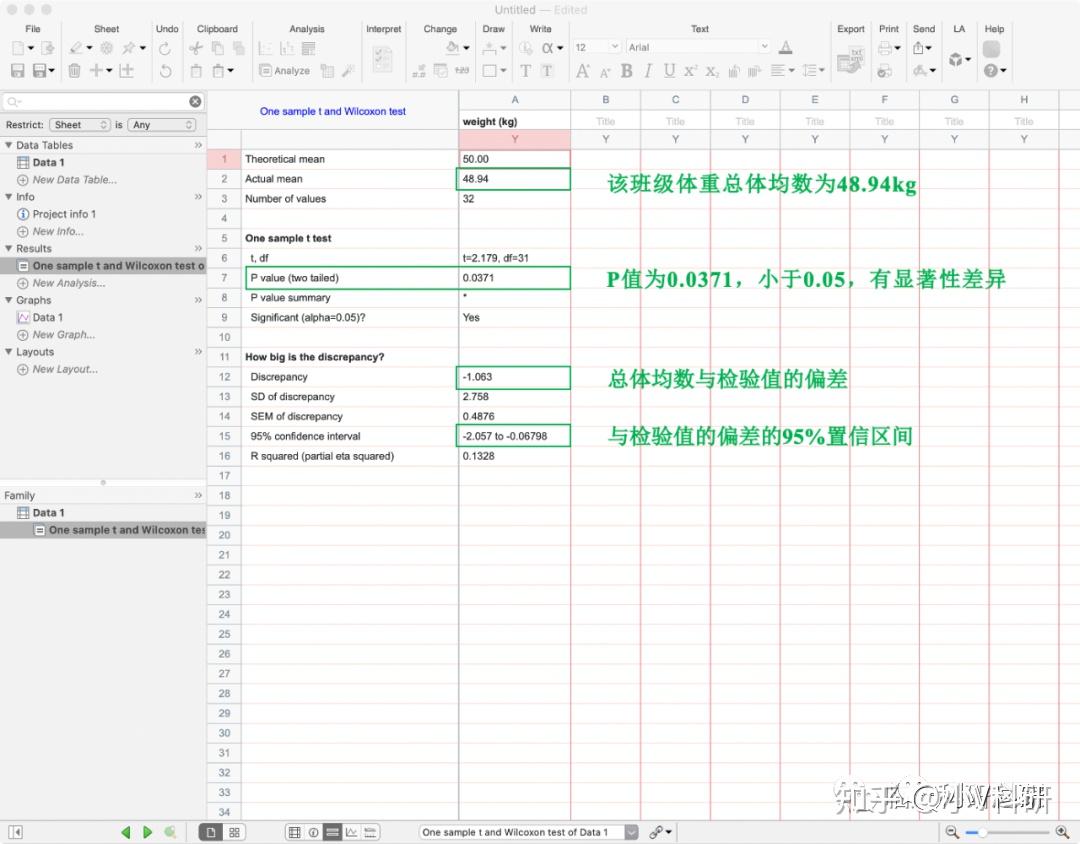Click New Graph... under Graphs

(x=58, y=334)
